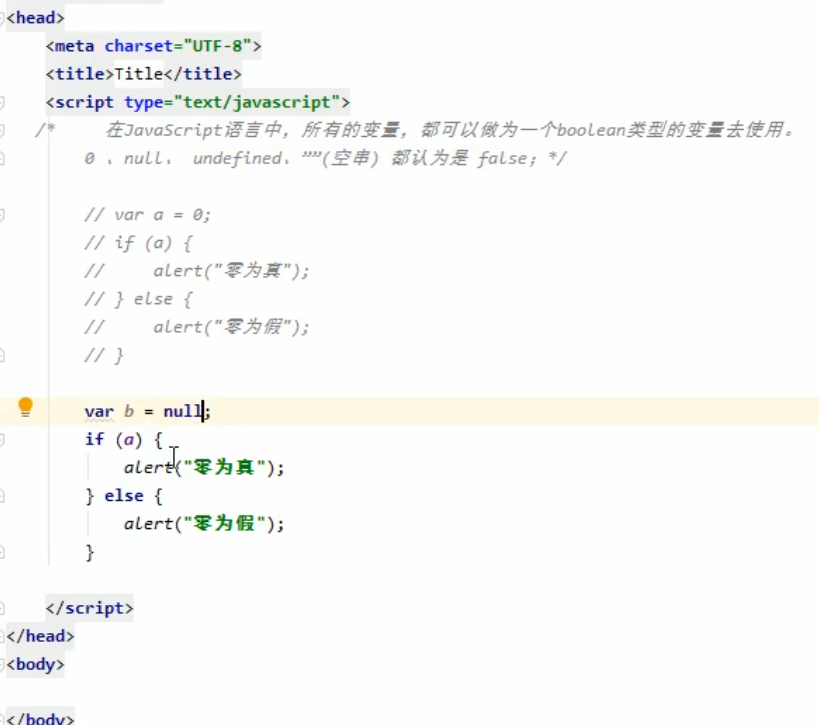Collapse the fold marker beside the script tag
Viewport: 819px width, 725px height.
[2, 102]
